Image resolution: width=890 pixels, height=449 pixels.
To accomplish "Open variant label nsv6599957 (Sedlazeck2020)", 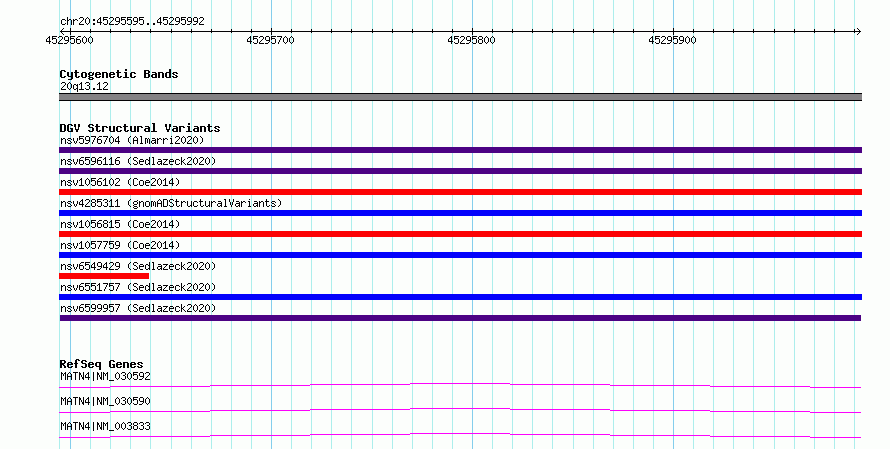I will pyautogui.click(x=138, y=308).
